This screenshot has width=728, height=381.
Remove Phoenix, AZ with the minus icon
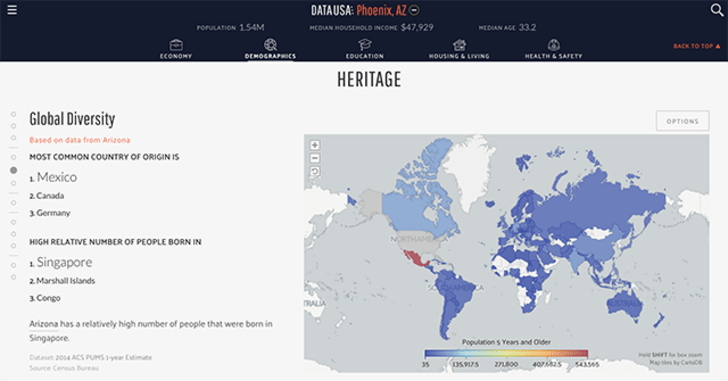[x=414, y=10]
